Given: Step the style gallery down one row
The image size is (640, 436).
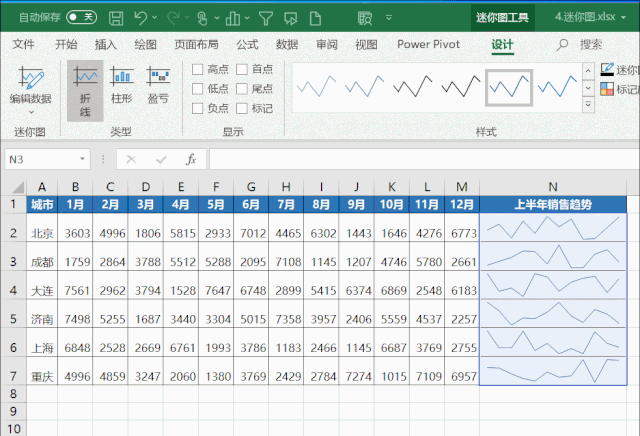Looking at the screenshot, I should coord(588,88).
